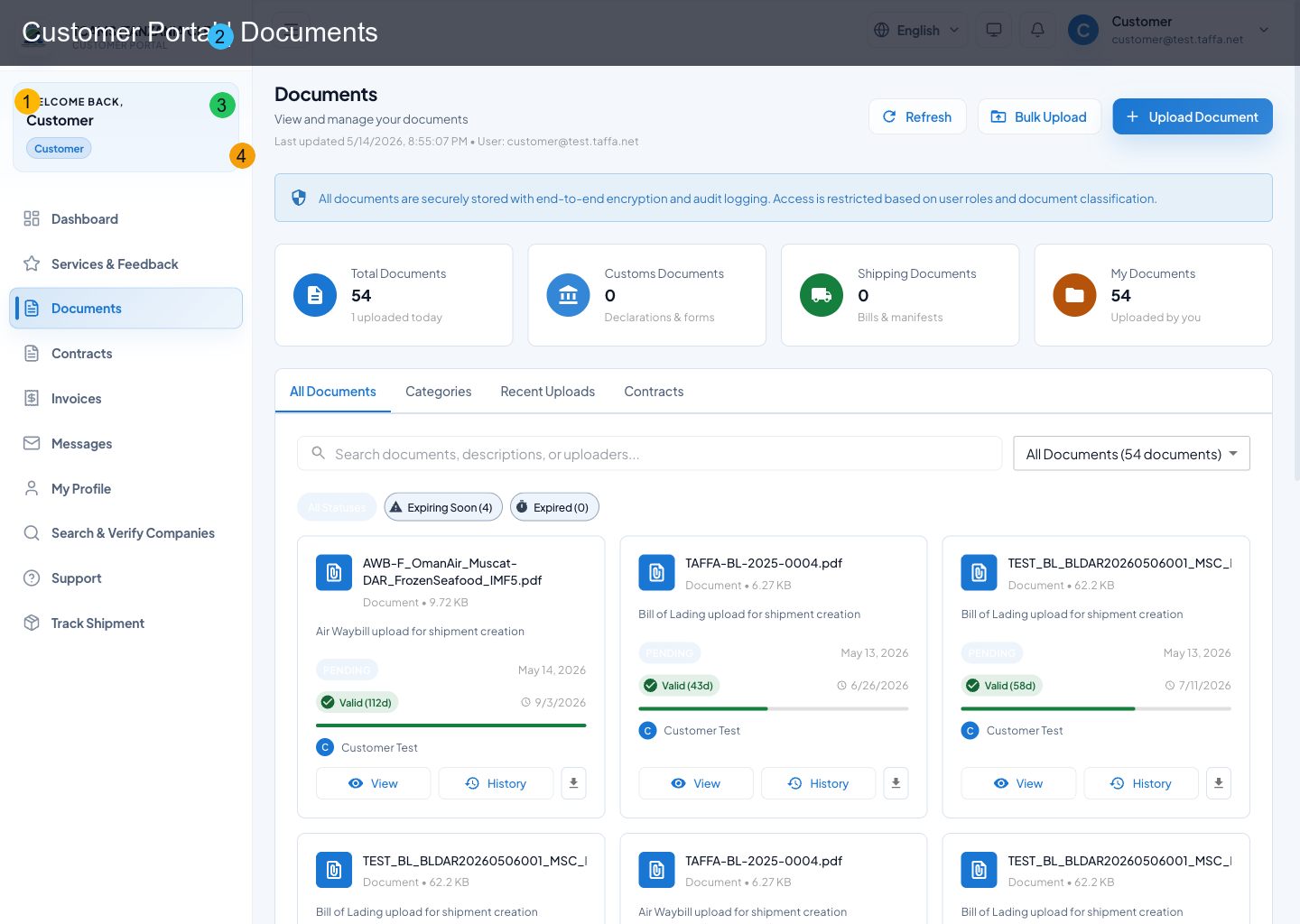The height and width of the screenshot is (924, 1300).
Task: Click History on first TAFFA-BL-2025-0004.pdf card
Action: click(819, 783)
